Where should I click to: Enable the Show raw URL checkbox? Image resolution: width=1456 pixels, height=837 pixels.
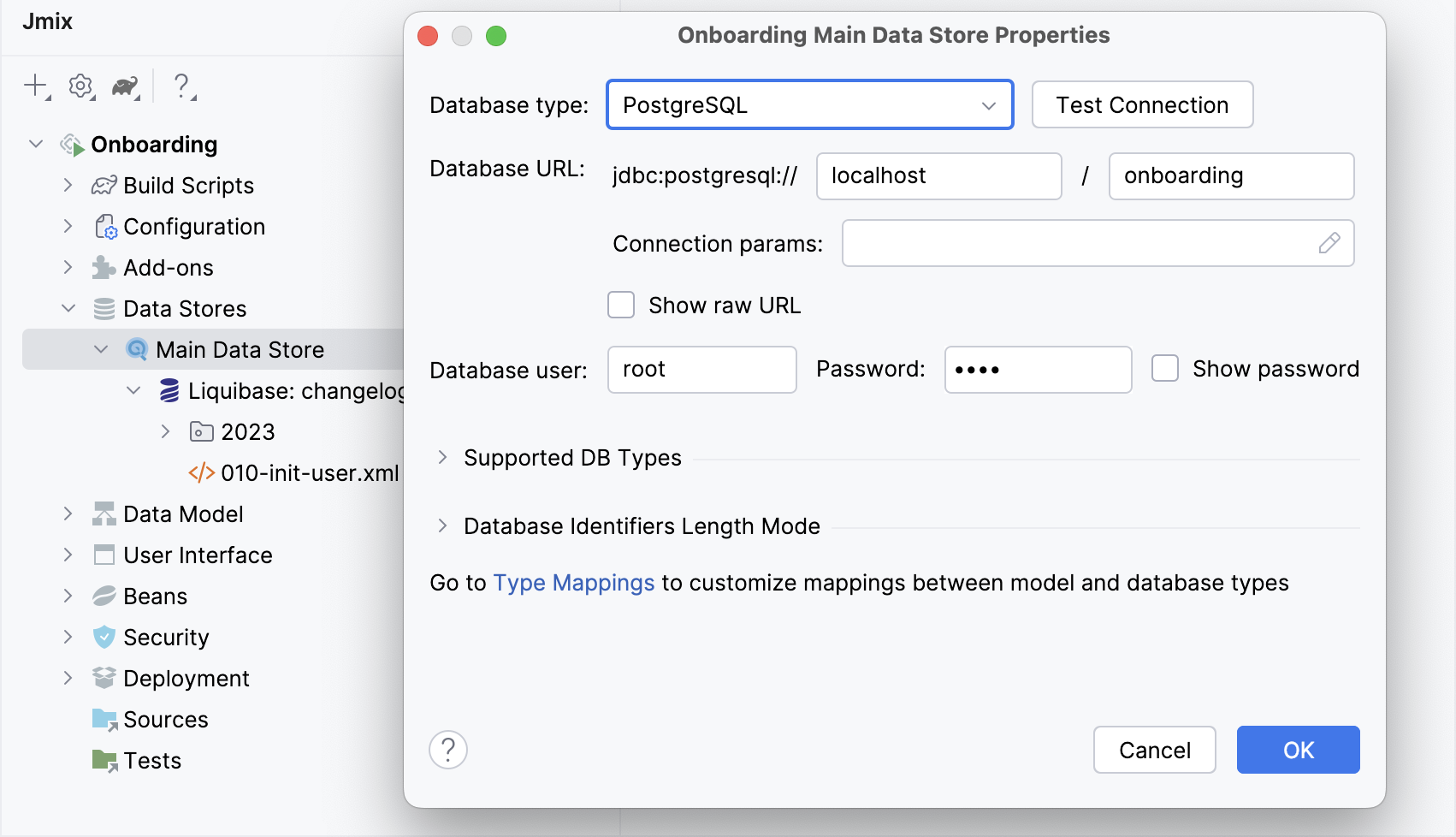pos(620,305)
